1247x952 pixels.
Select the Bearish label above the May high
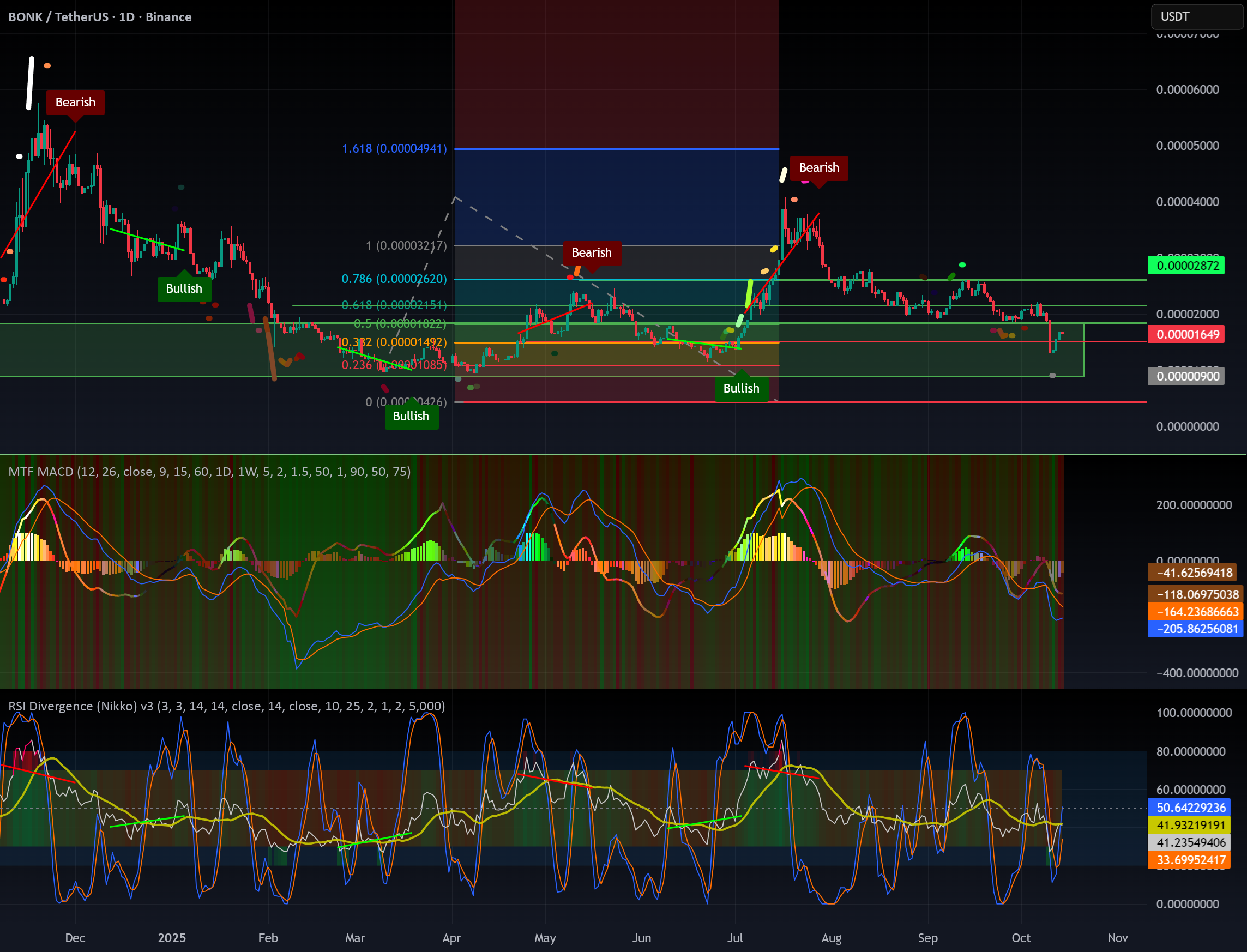point(592,253)
